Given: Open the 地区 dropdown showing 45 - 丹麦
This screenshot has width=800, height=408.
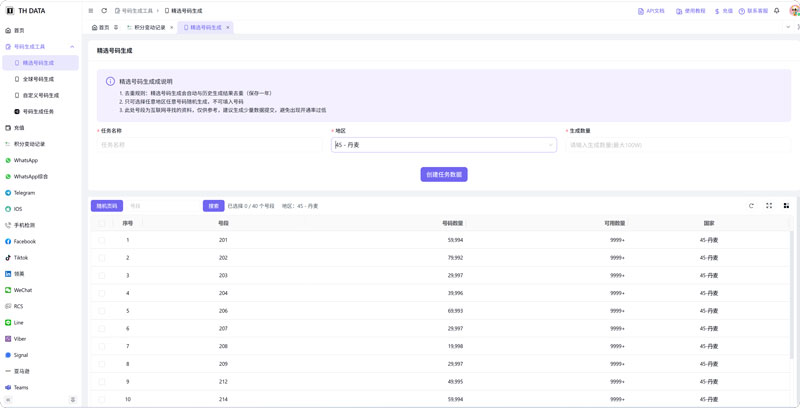Looking at the screenshot, I should tap(443, 145).
